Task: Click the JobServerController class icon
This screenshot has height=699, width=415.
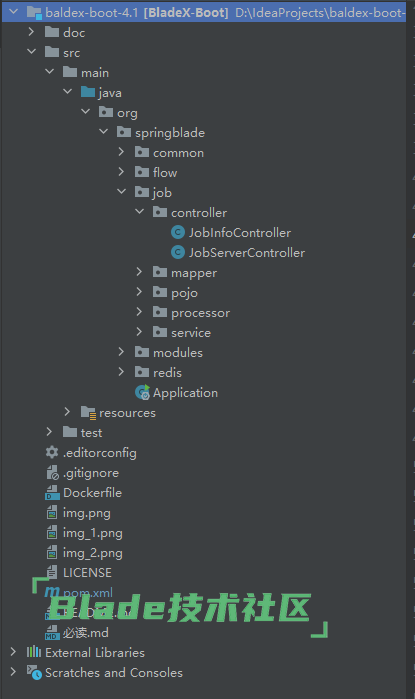Action: 178,252
